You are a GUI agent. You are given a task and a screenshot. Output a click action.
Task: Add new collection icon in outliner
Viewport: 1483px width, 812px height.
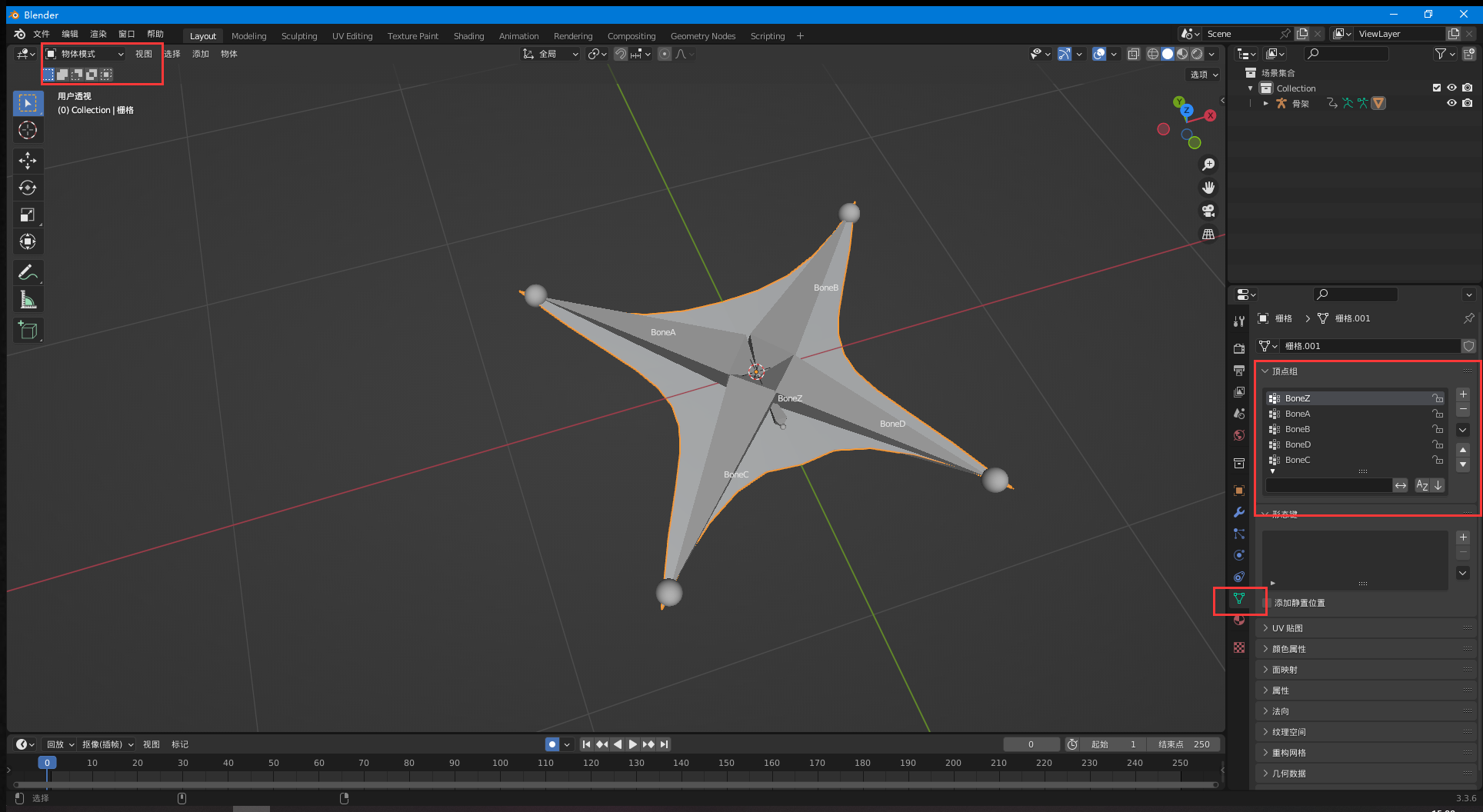click(1469, 54)
